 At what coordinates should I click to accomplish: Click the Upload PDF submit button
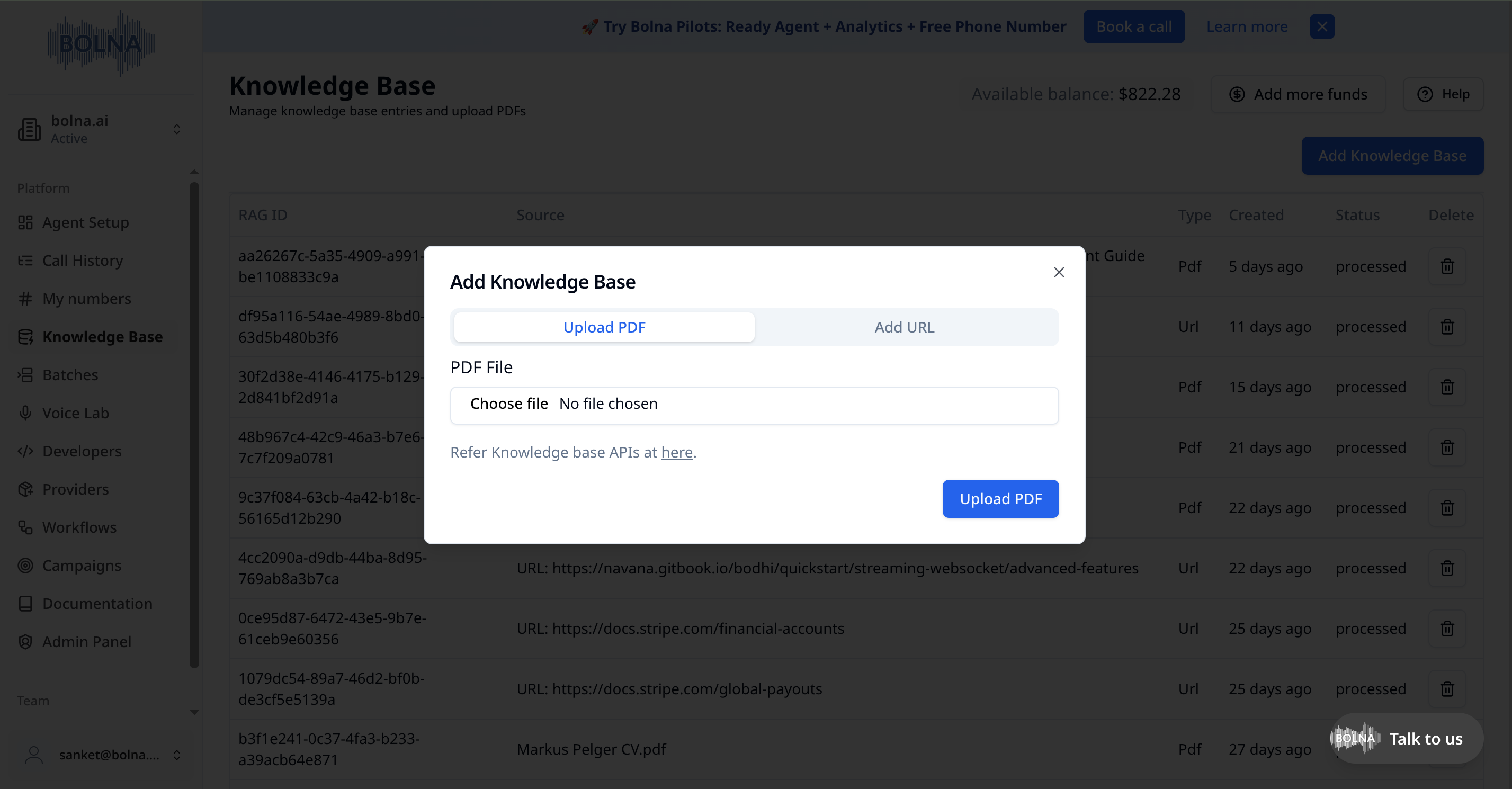pos(1000,498)
